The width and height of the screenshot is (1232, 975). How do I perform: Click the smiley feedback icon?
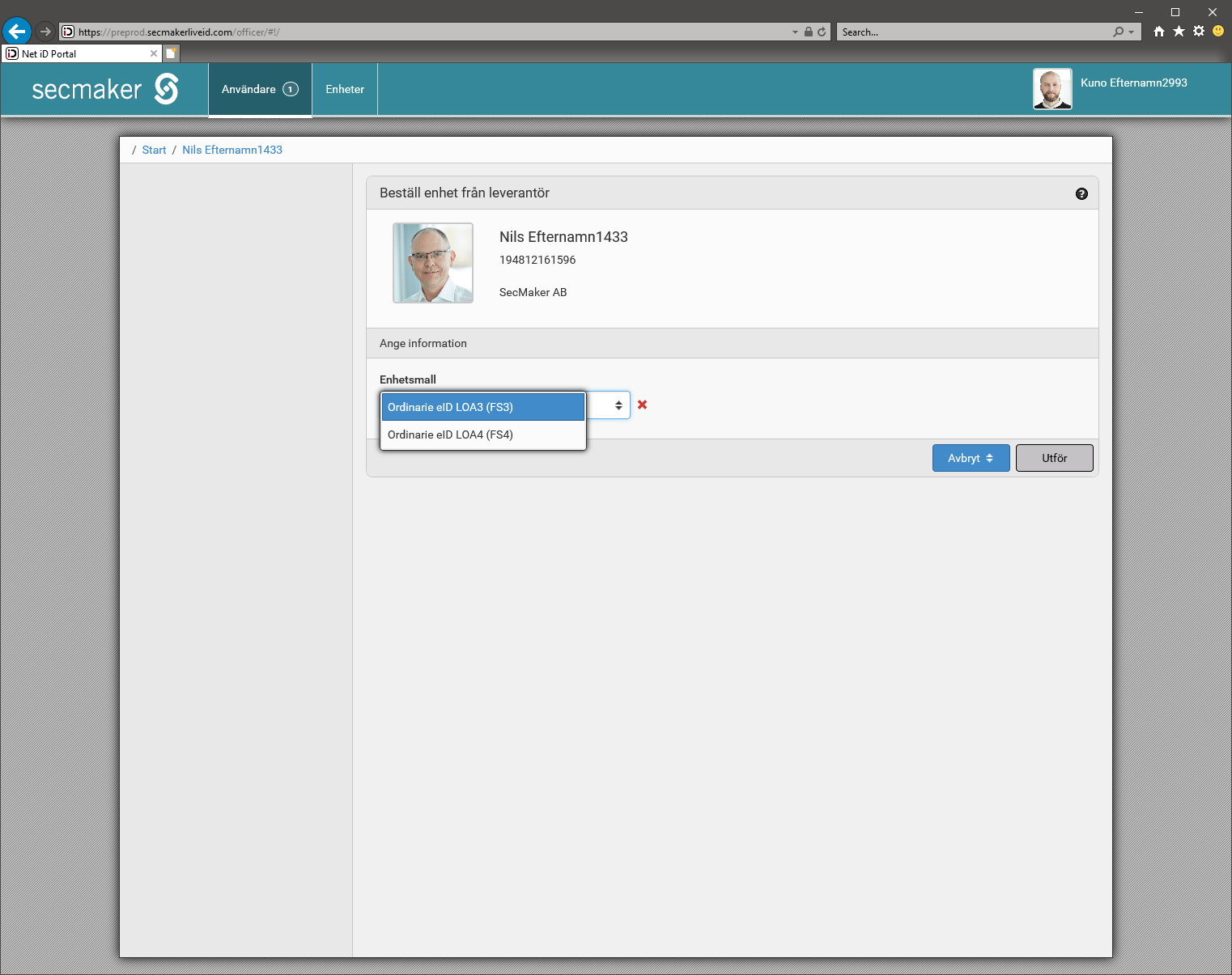[1218, 32]
